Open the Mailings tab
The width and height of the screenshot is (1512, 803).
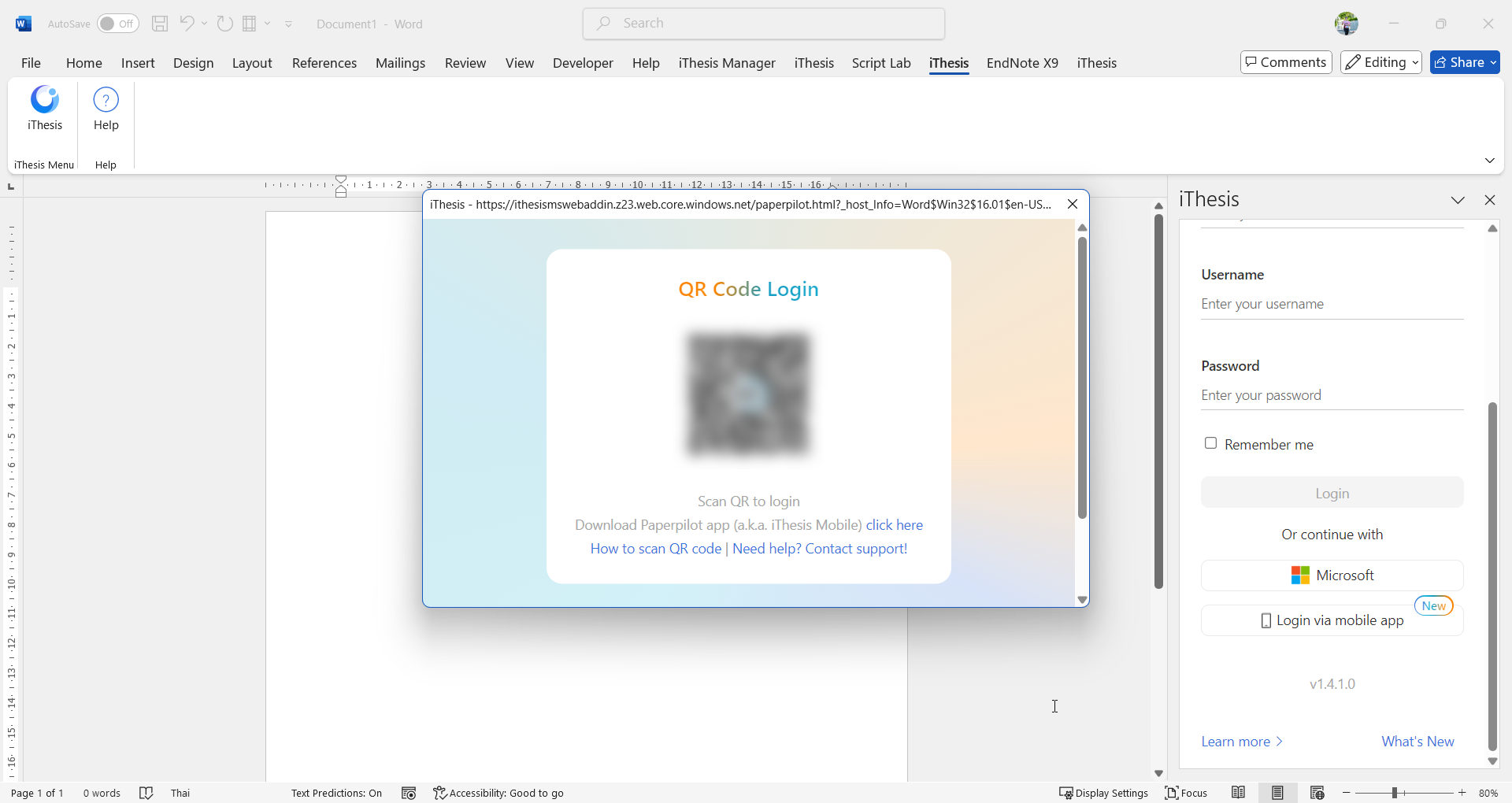click(400, 63)
